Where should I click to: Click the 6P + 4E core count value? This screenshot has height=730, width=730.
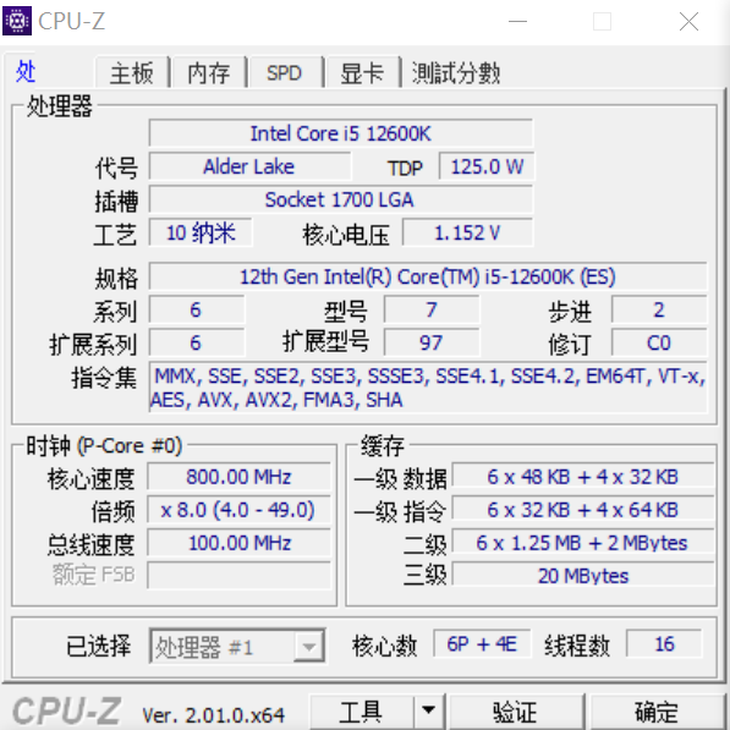pyautogui.click(x=482, y=644)
